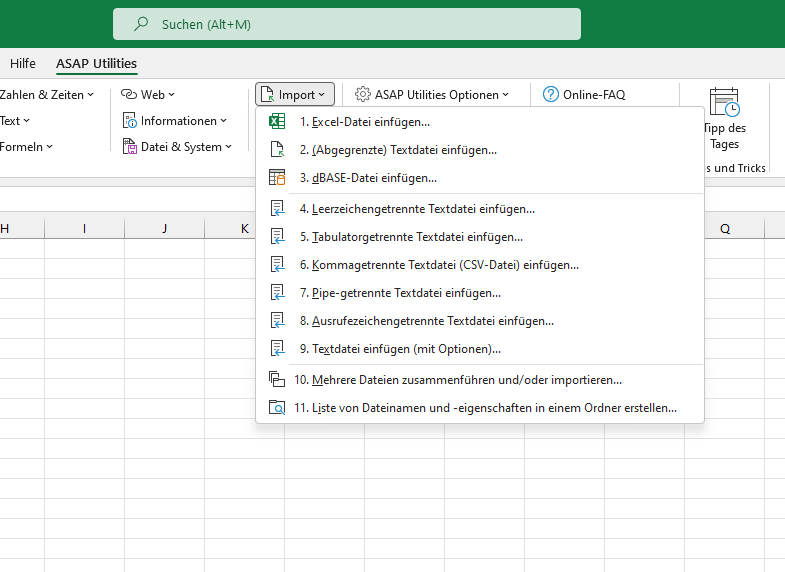This screenshot has width=785, height=572.
Task: Click the icon beside 'Ausrufezeichengetrennte Textdatei einfügen'
Action: point(277,321)
